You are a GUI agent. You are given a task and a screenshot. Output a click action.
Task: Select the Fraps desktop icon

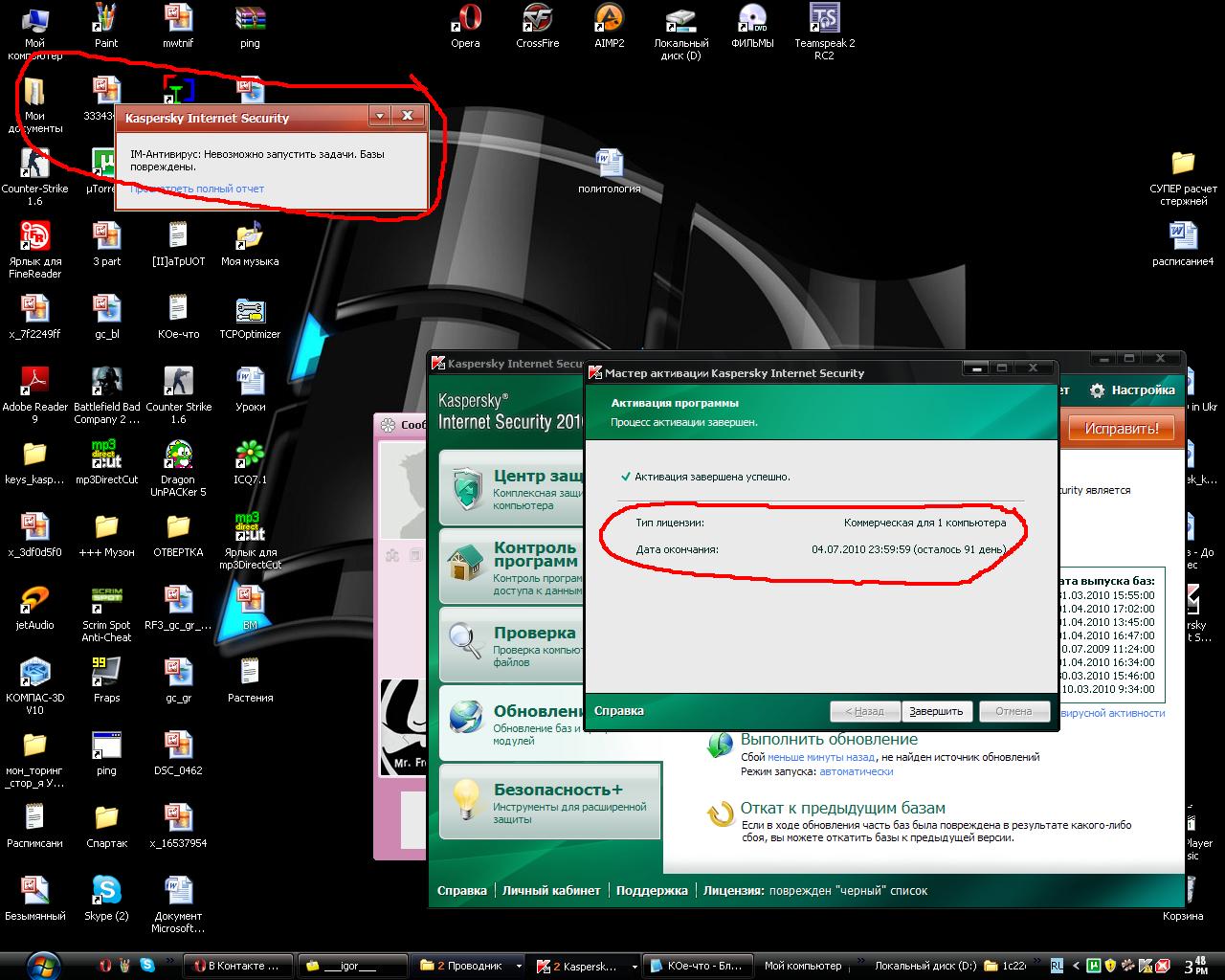pos(106,680)
